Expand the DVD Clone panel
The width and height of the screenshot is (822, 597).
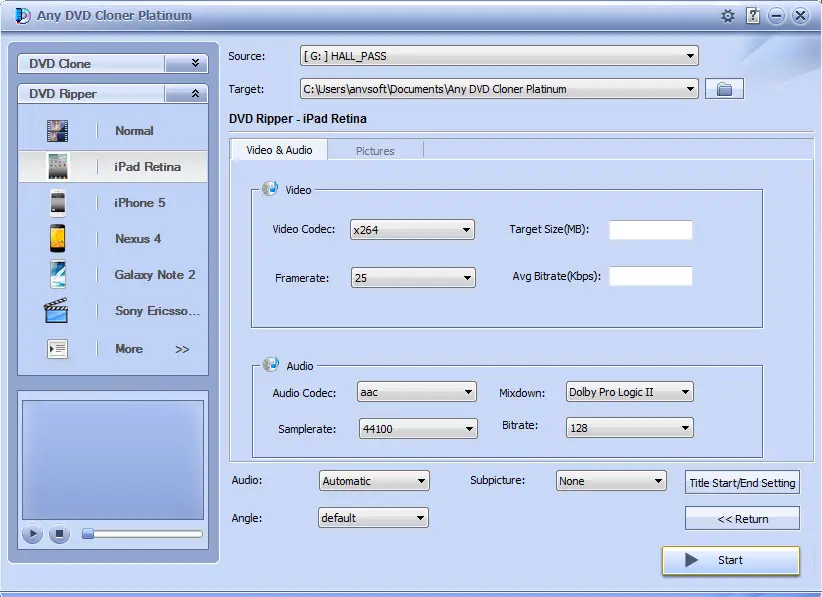195,63
